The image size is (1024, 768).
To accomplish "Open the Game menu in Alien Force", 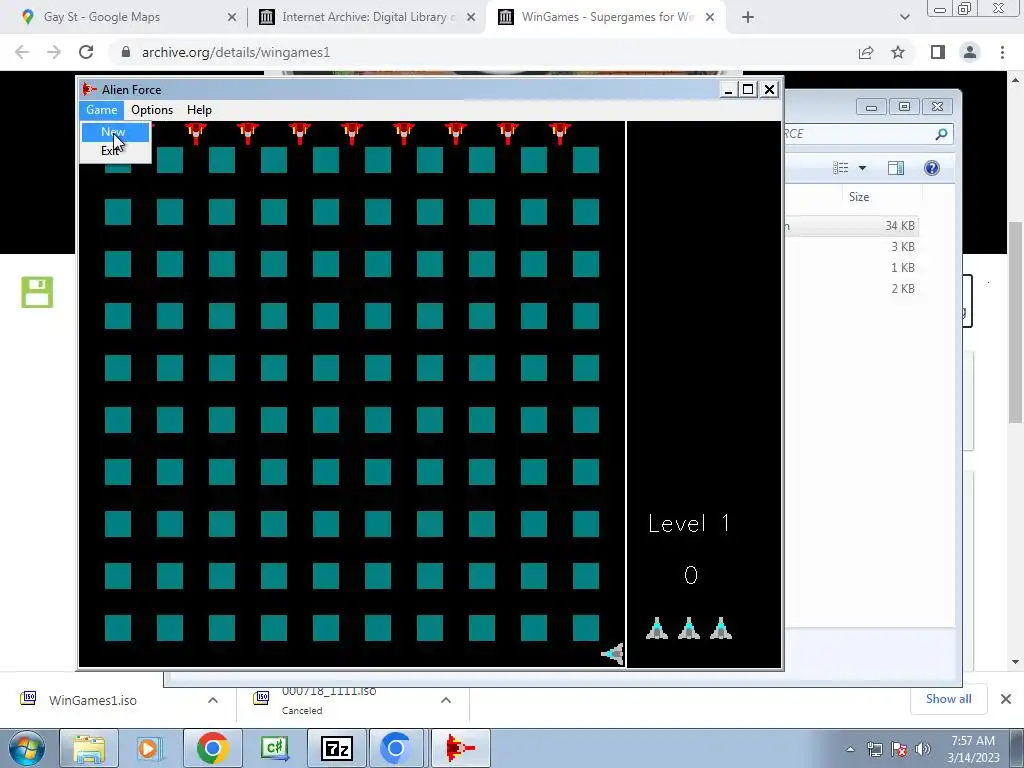I will 101,110.
